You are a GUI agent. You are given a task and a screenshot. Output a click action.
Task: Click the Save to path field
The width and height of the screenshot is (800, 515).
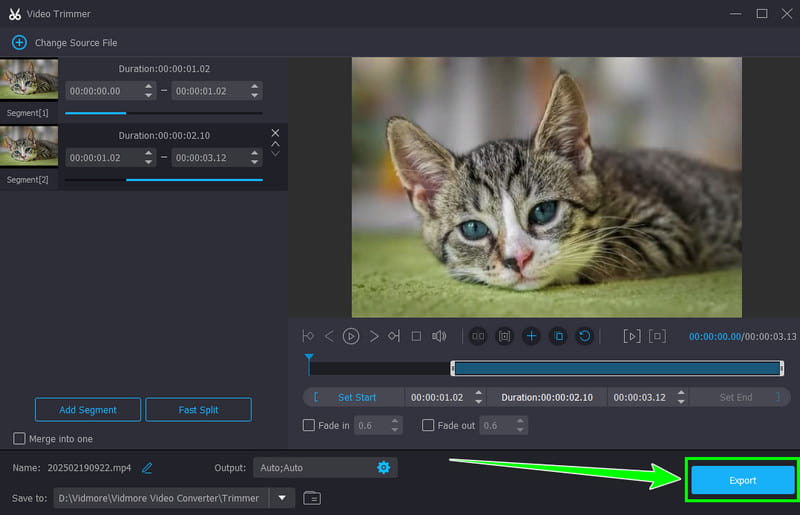(161, 498)
